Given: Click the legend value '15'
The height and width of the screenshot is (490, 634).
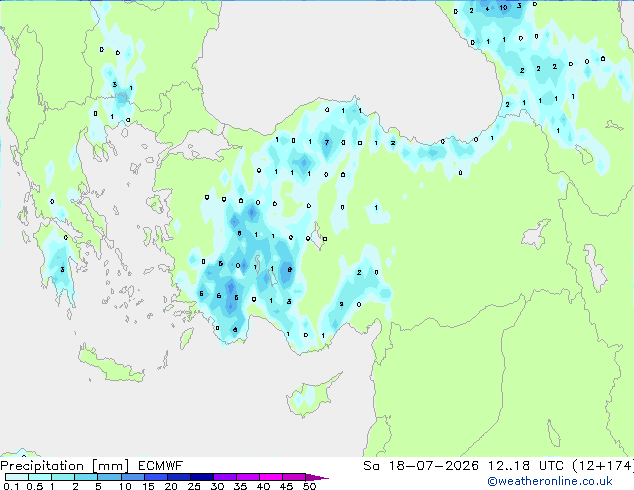Looking at the screenshot, I should (148, 486).
